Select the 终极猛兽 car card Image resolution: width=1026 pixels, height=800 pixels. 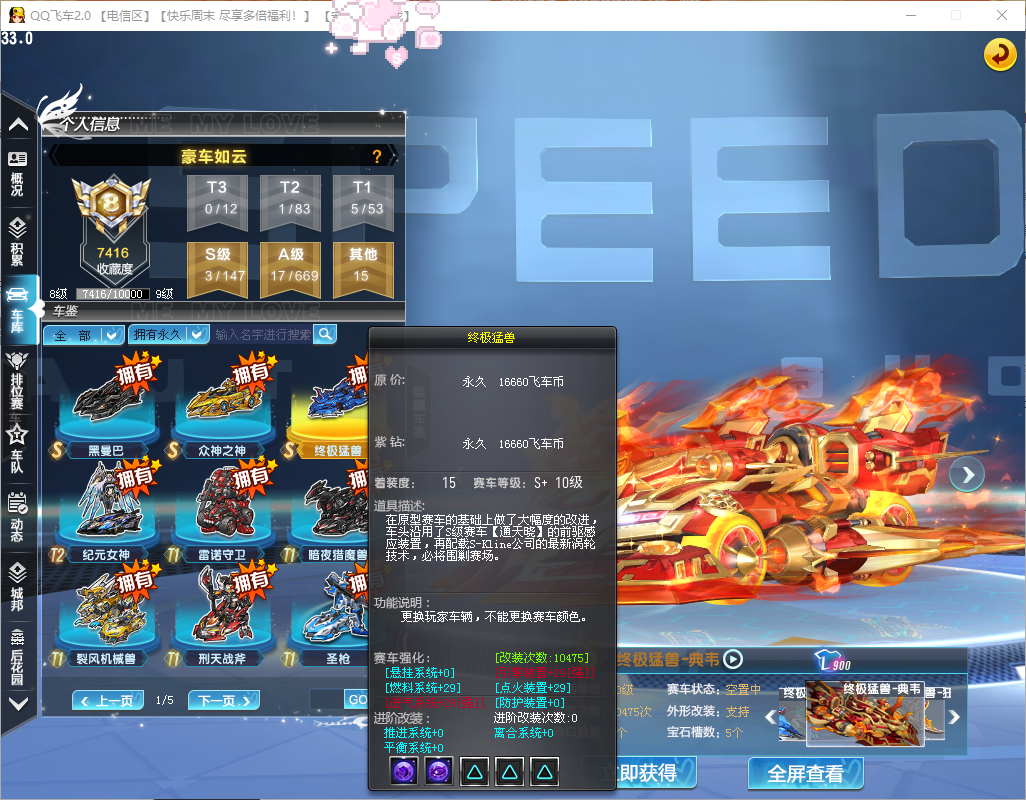[x=329, y=406]
